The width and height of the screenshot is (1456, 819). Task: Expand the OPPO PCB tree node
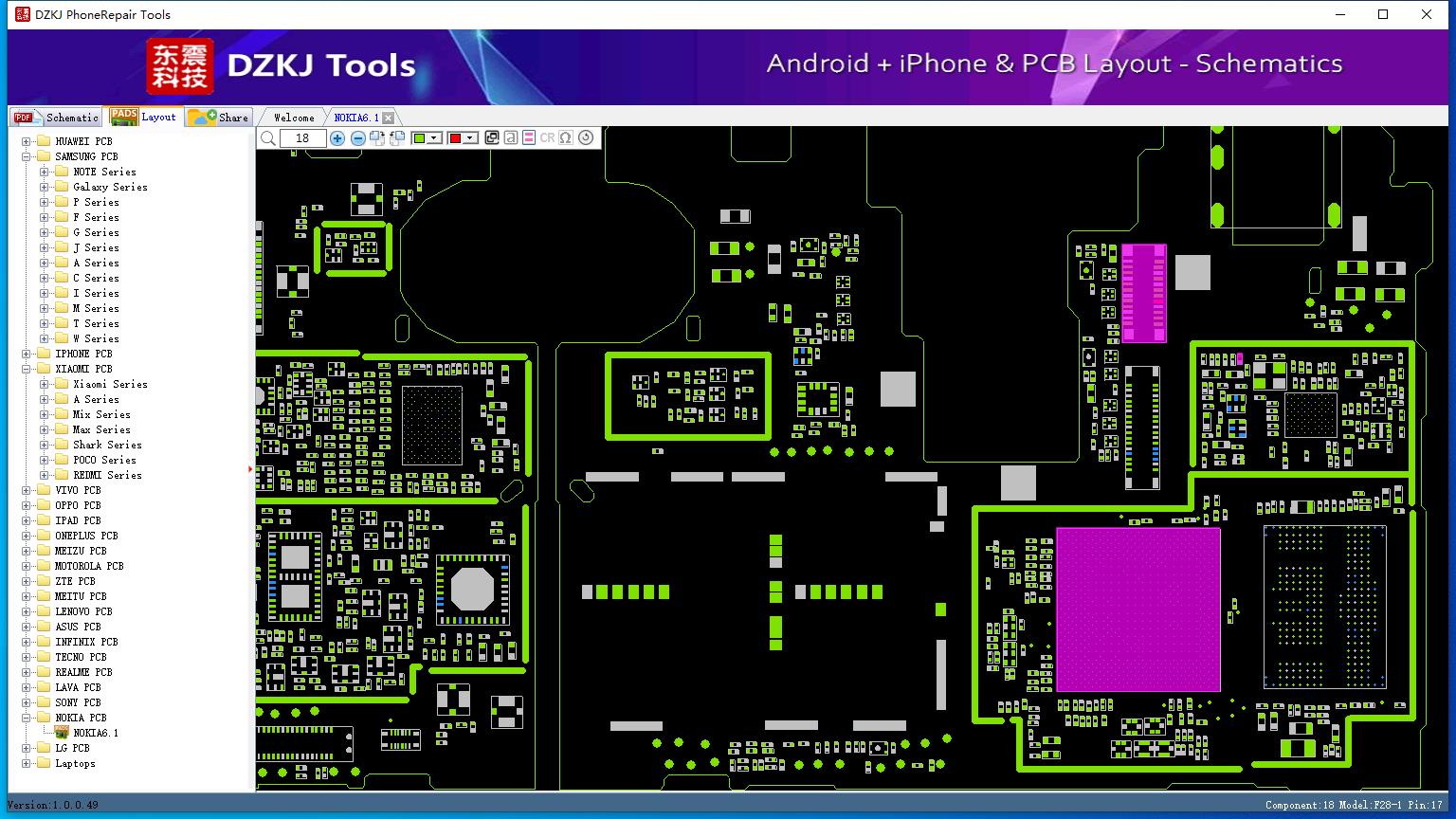pos(26,505)
